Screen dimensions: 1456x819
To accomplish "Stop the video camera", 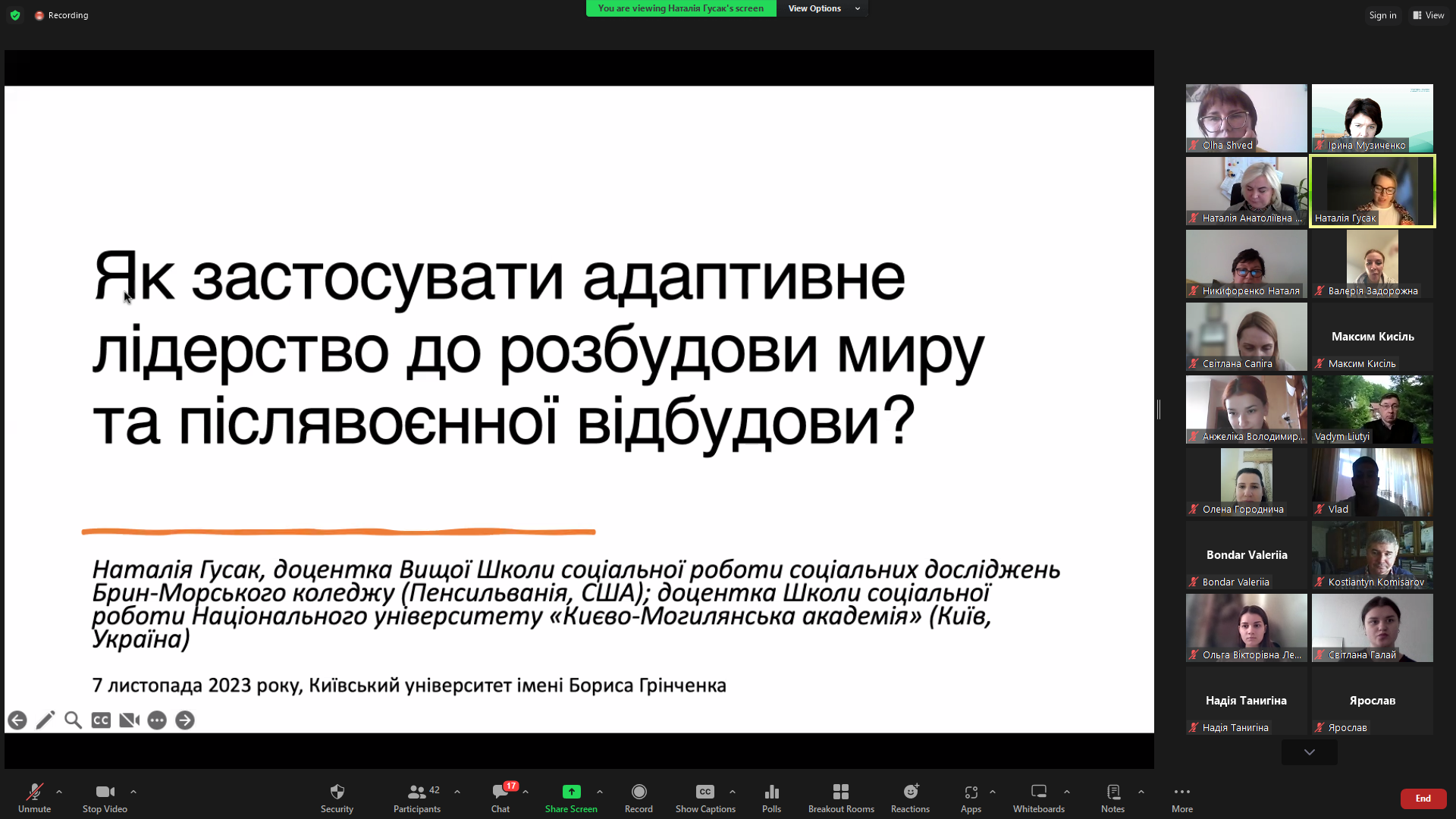I will coord(104,796).
